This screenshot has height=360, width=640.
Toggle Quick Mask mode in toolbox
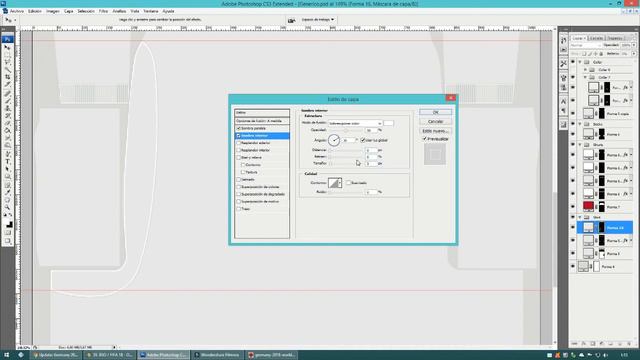pyautogui.click(x=7, y=233)
